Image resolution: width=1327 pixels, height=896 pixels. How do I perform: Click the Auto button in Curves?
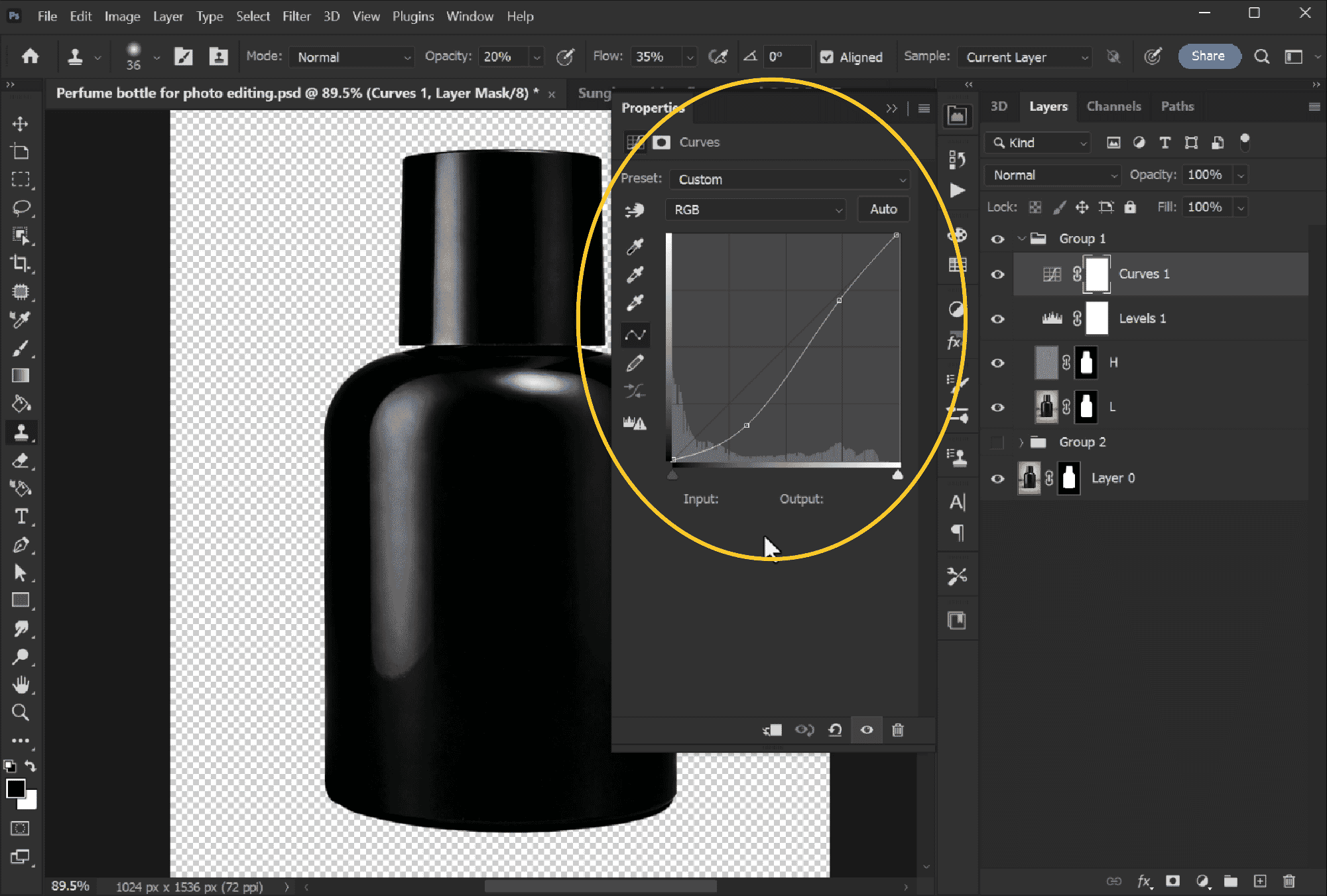883,210
